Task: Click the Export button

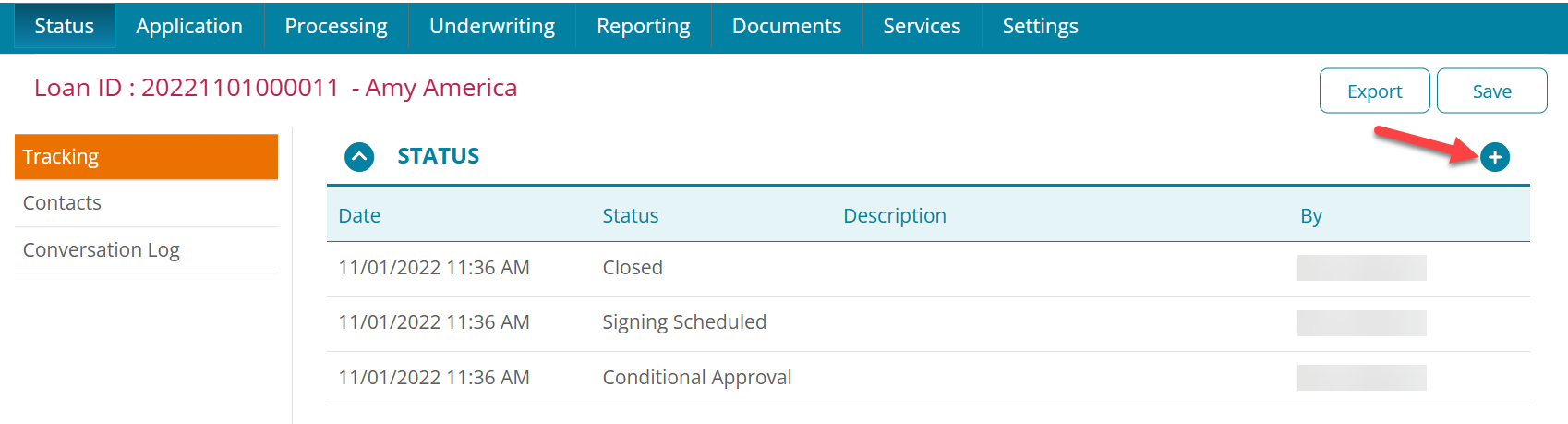Action: (1374, 91)
